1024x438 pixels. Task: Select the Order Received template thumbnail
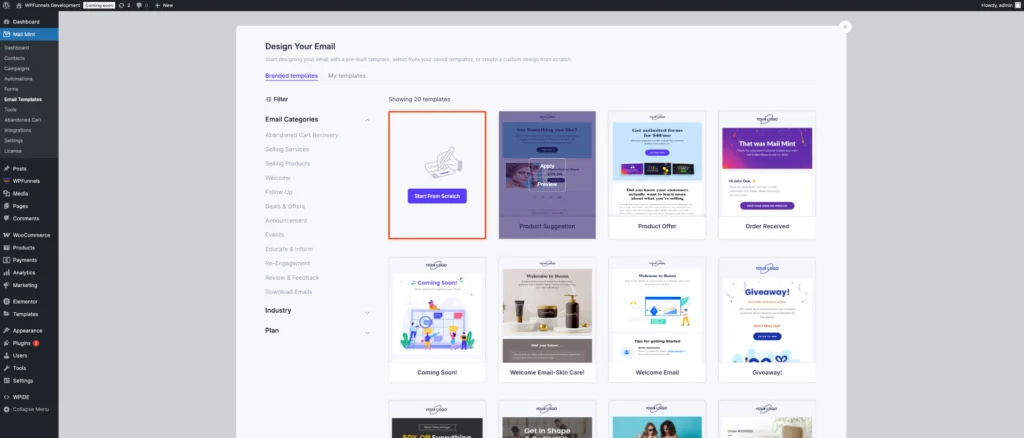coord(767,175)
